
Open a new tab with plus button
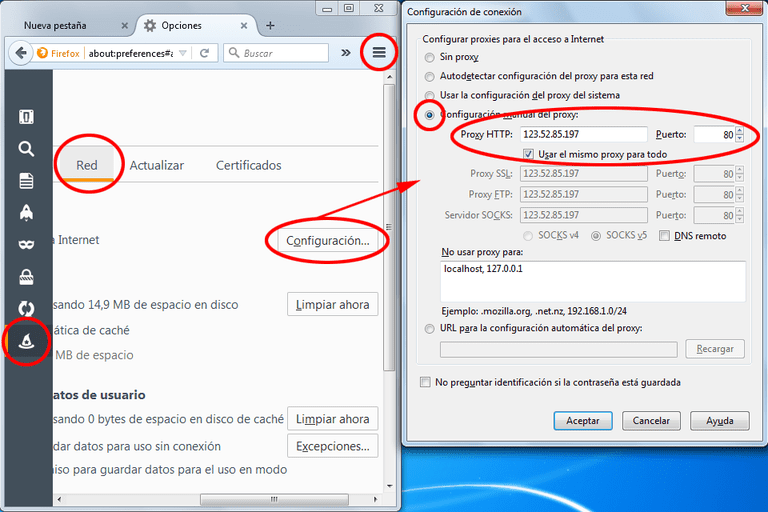point(270,25)
